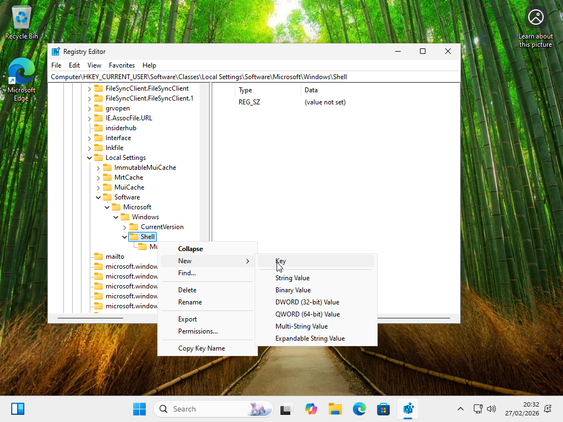Choose QWORD (64-bit) Value
Image resolution: width=563 pixels, height=422 pixels.
point(316,314)
